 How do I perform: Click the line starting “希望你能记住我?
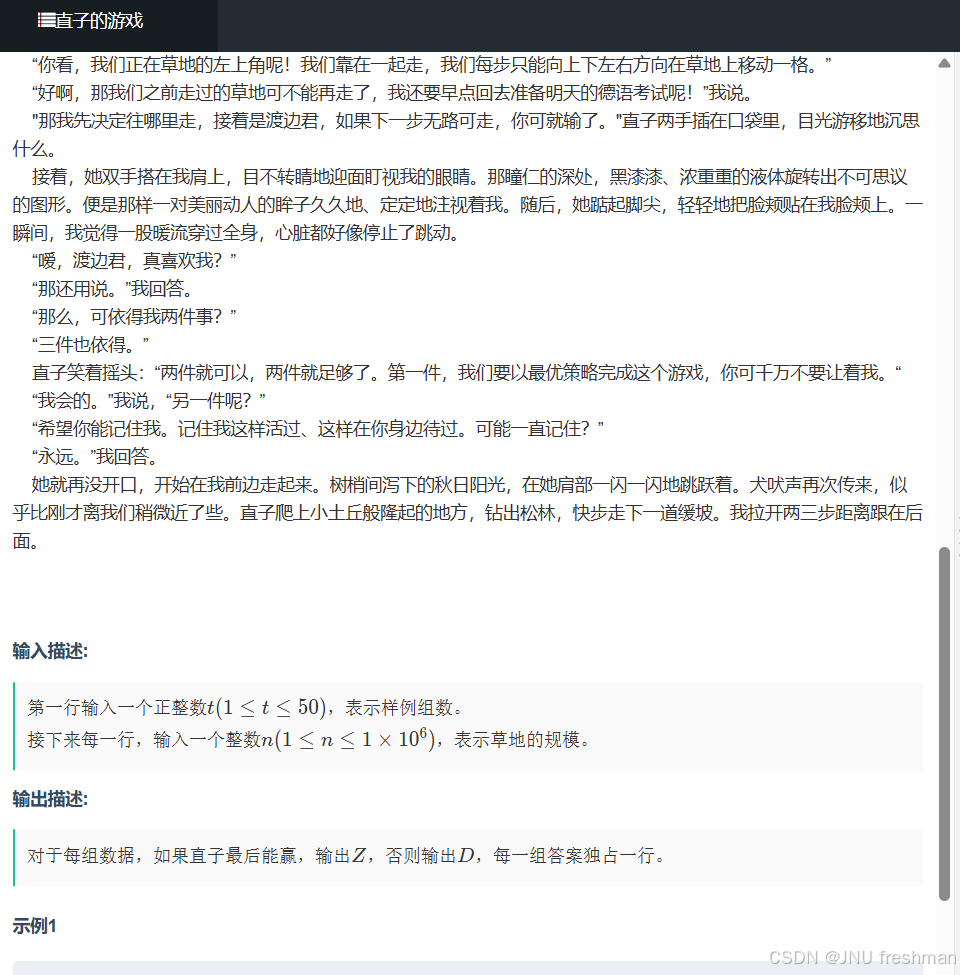click(318, 428)
